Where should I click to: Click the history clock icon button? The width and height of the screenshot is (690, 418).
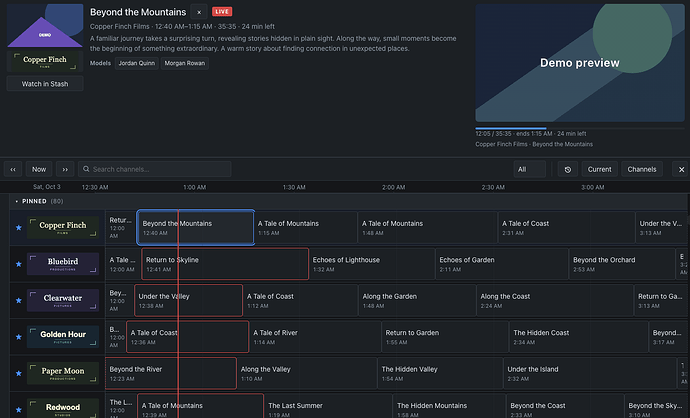[568, 169]
